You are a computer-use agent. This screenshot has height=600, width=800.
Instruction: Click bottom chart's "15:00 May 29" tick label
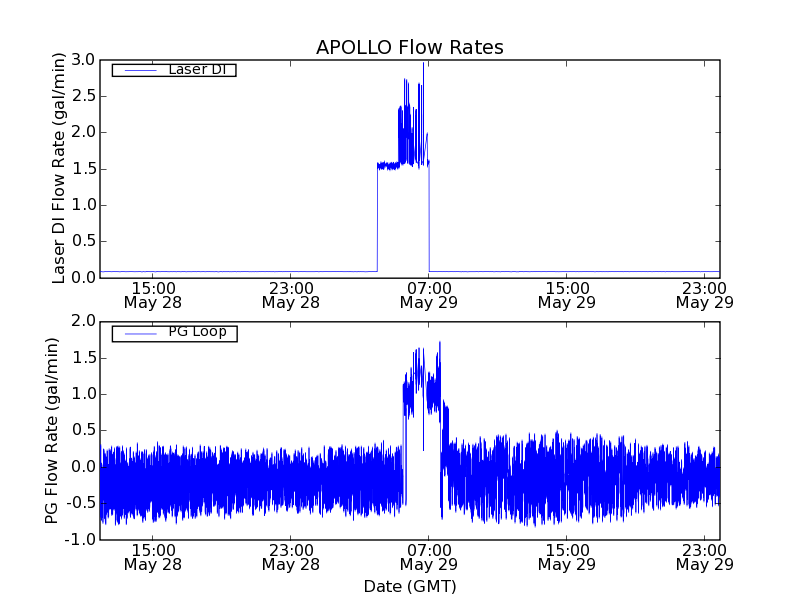click(566, 557)
